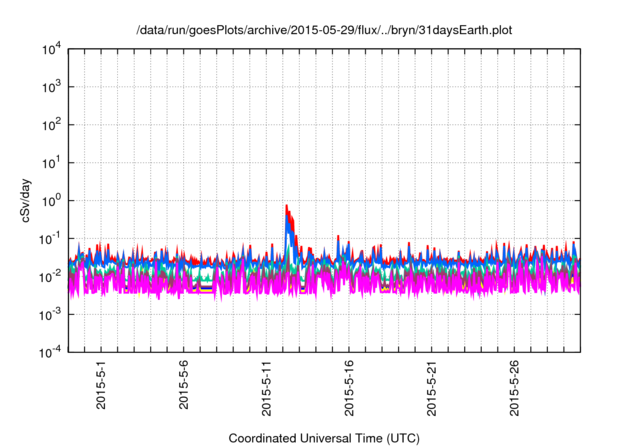Screen dimensions: 640x448
Task: Click the Coordinated Universal Time axis label
Action: (324, 439)
